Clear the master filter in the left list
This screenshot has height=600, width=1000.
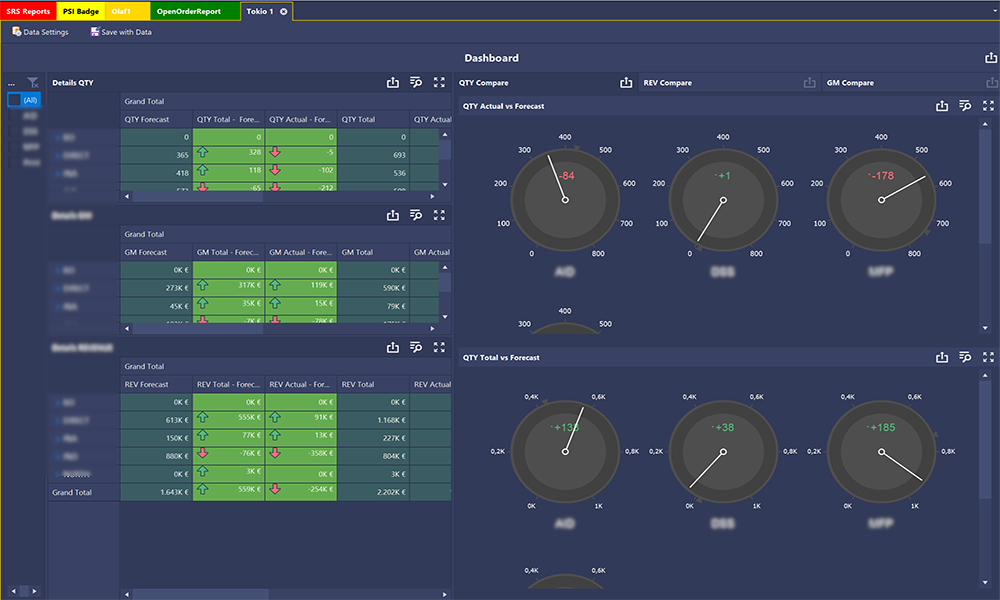click(33, 83)
